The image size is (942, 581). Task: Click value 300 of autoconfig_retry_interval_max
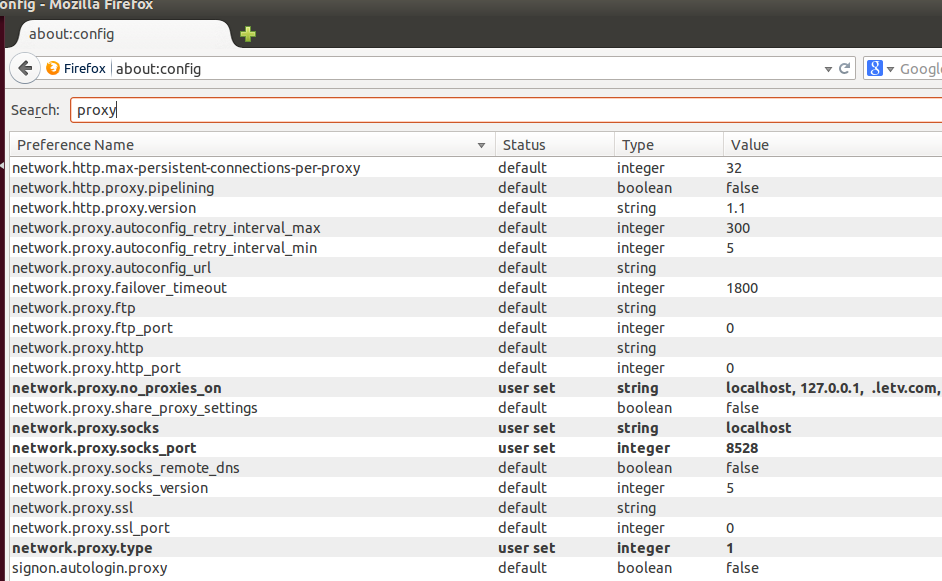click(738, 228)
